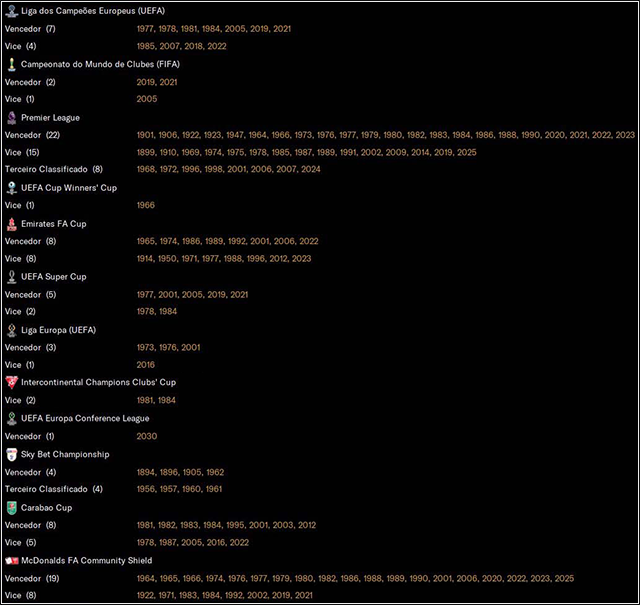Click the McDonalds FA Community Shield icon
The width and height of the screenshot is (640, 605).
(11, 561)
